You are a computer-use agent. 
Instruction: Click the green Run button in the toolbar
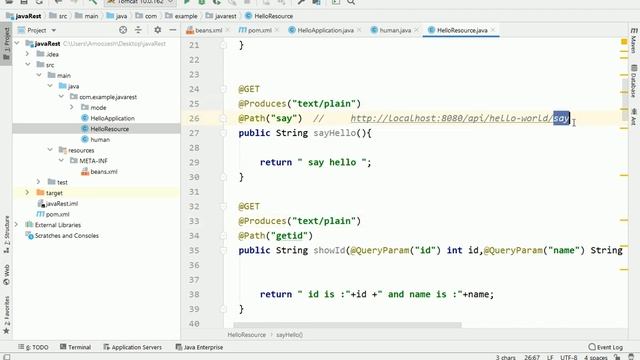[187, 2]
